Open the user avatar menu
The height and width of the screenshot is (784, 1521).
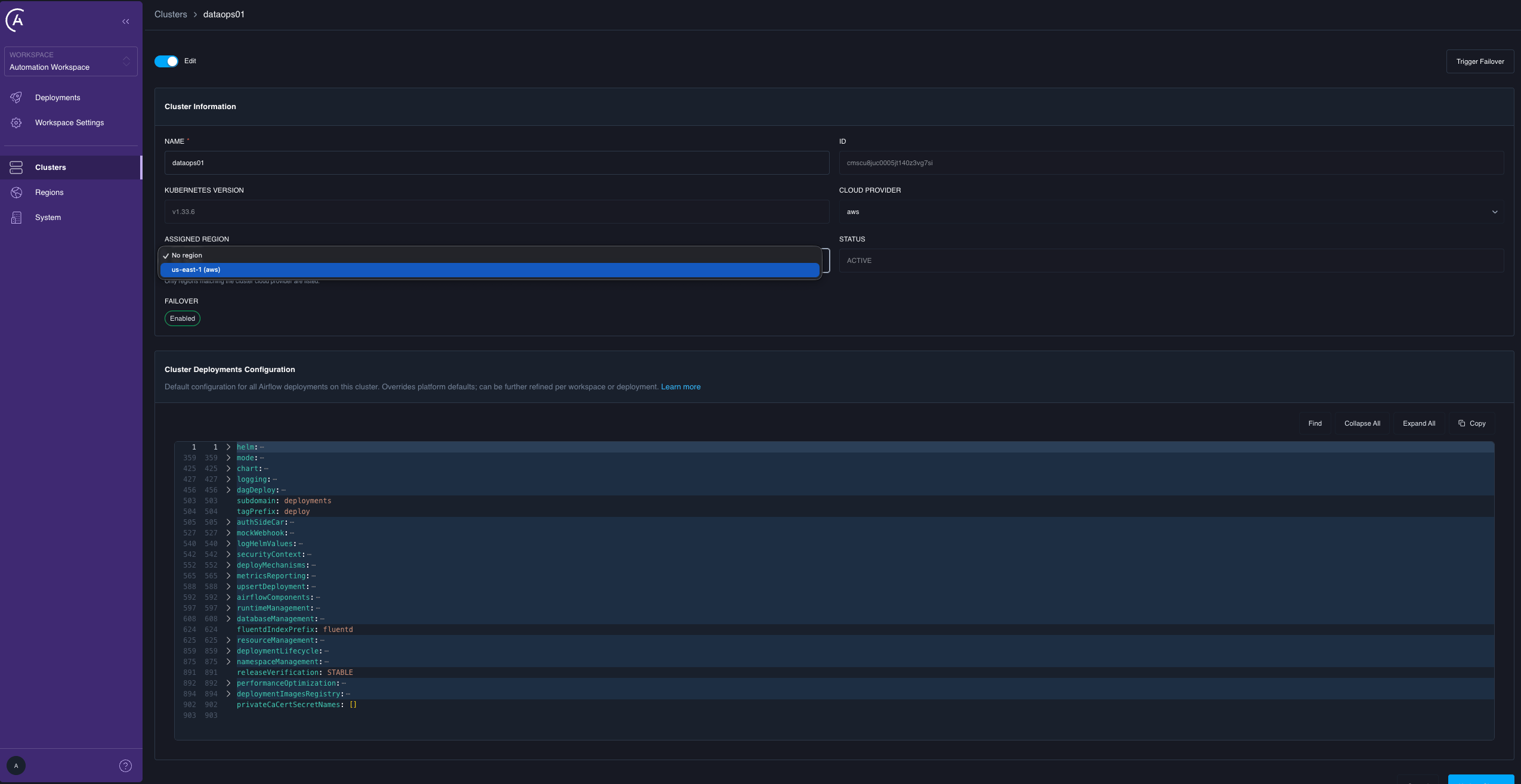[x=16, y=766]
